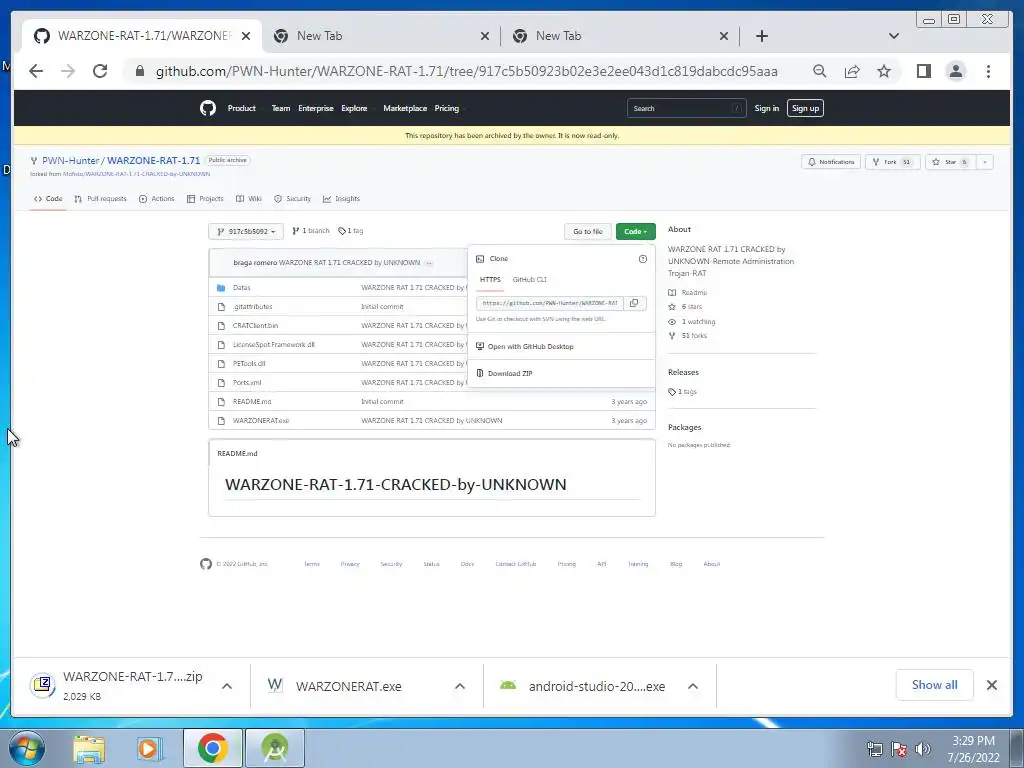Click the address bar URL
This screenshot has height=768, width=1024.
tap(466, 71)
